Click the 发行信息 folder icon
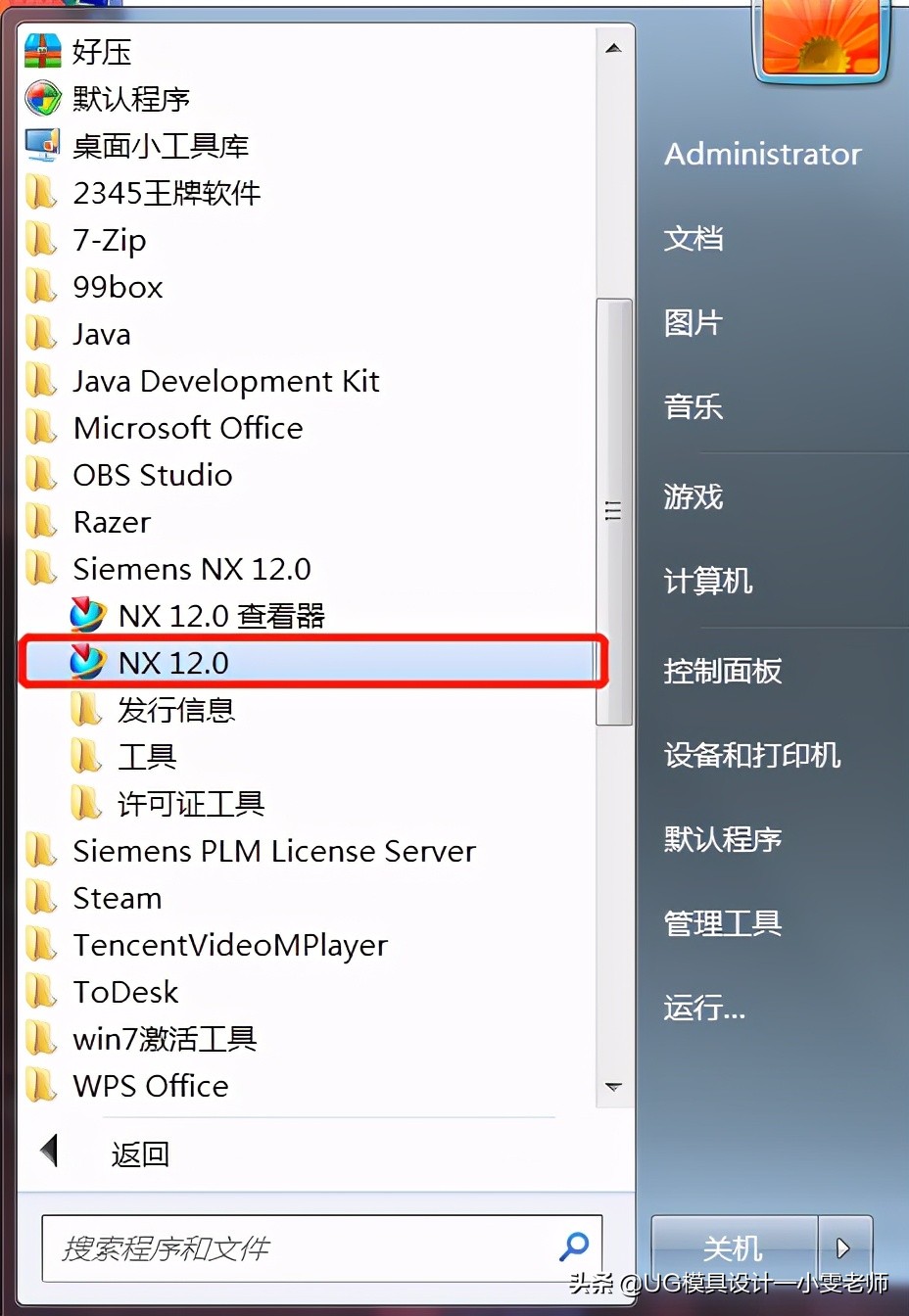This screenshot has height=1316, width=909. [86, 709]
